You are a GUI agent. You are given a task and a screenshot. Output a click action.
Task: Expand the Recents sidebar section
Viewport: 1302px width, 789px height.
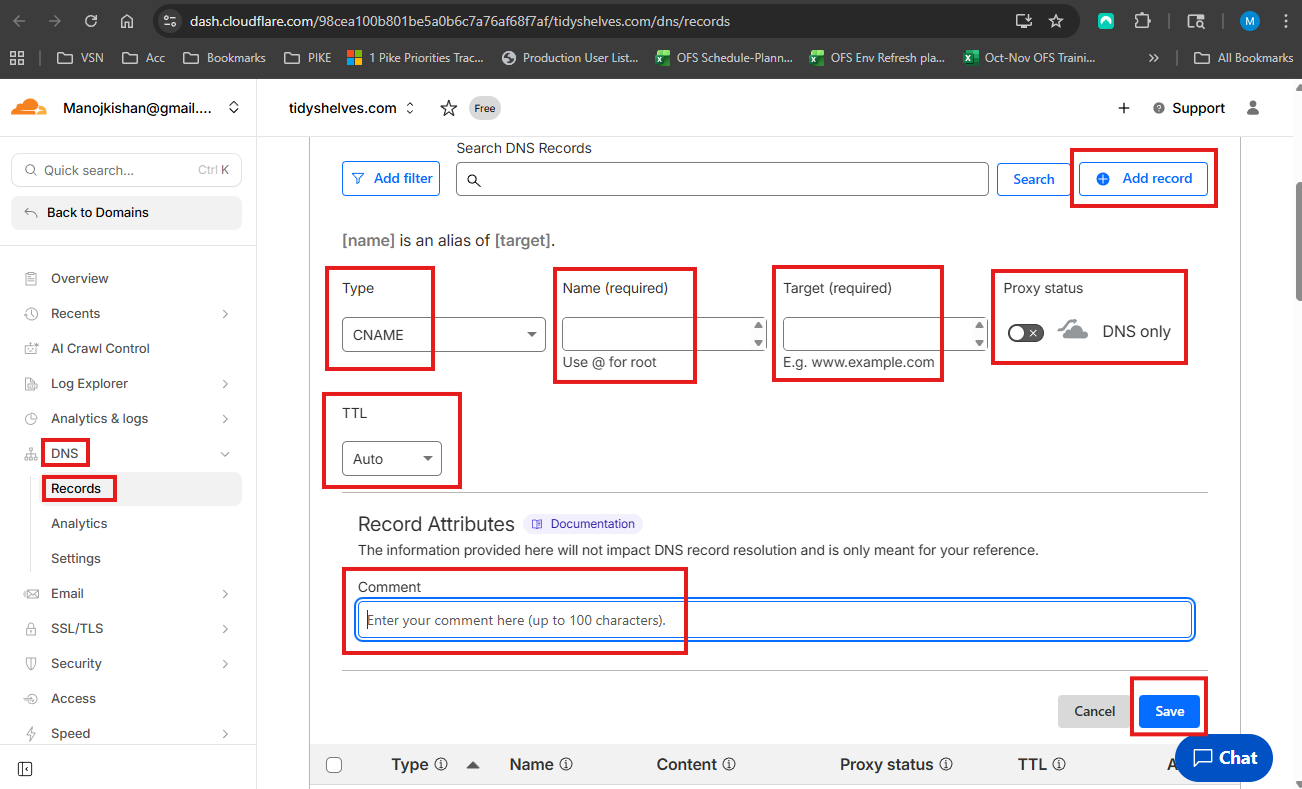225,314
